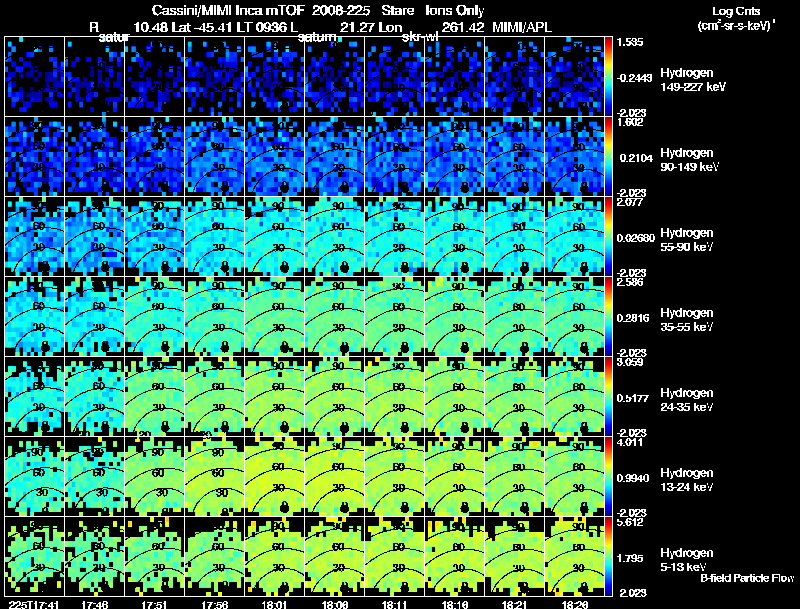Click the color bar beside Hydrogen 55-90 keV

[x=608, y=237]
